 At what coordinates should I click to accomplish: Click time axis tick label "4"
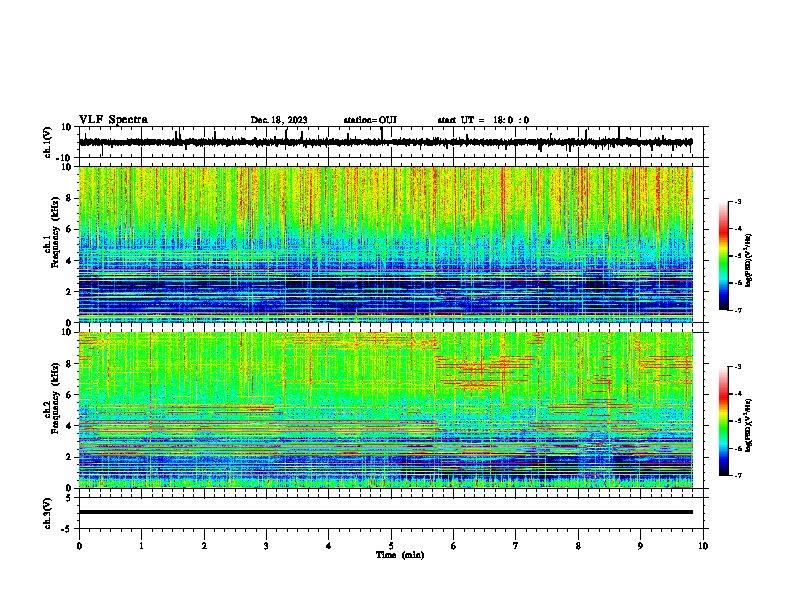tap(329, 546)
